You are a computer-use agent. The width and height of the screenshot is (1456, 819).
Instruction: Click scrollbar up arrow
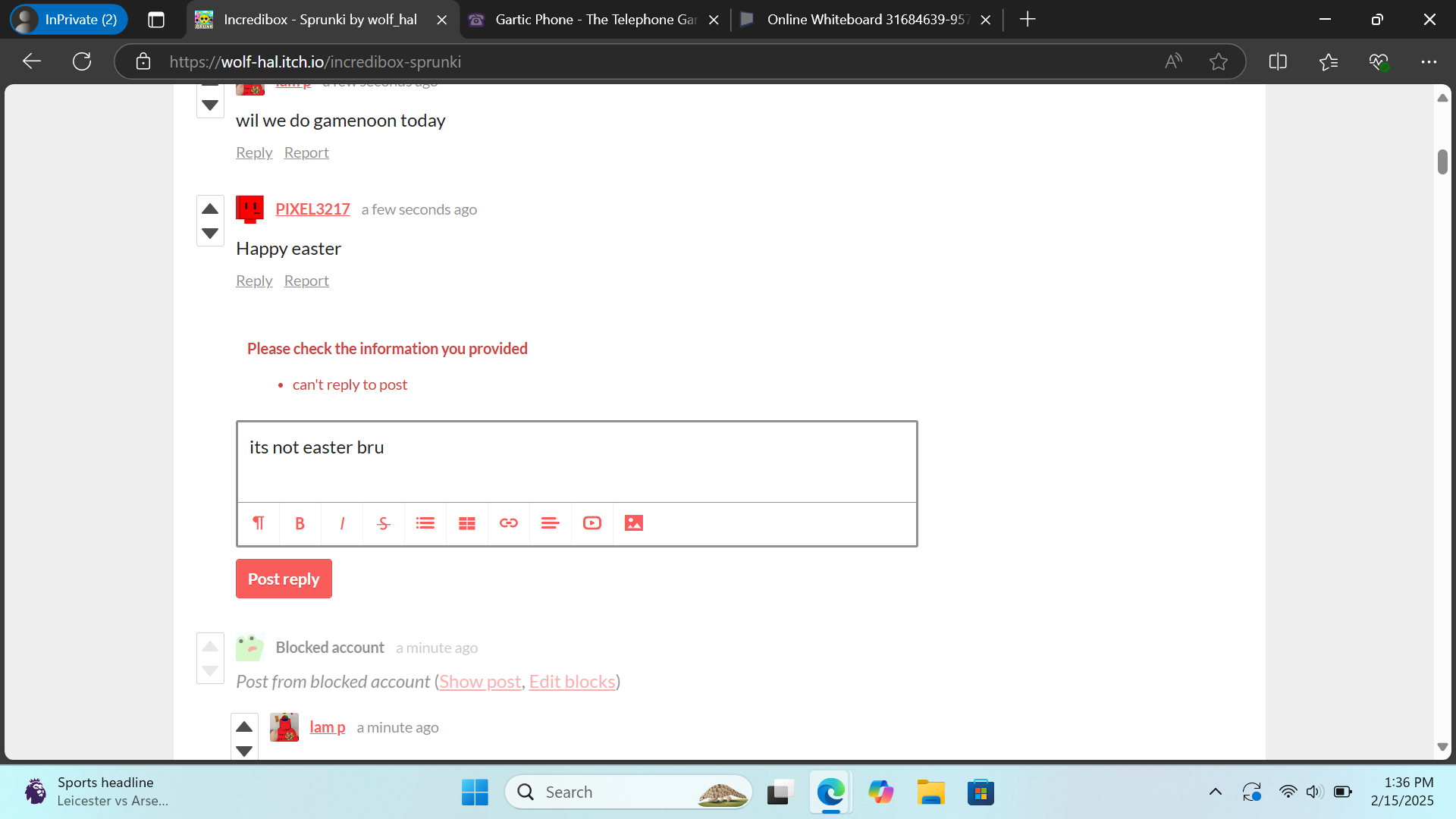(x=1442, y=98)
